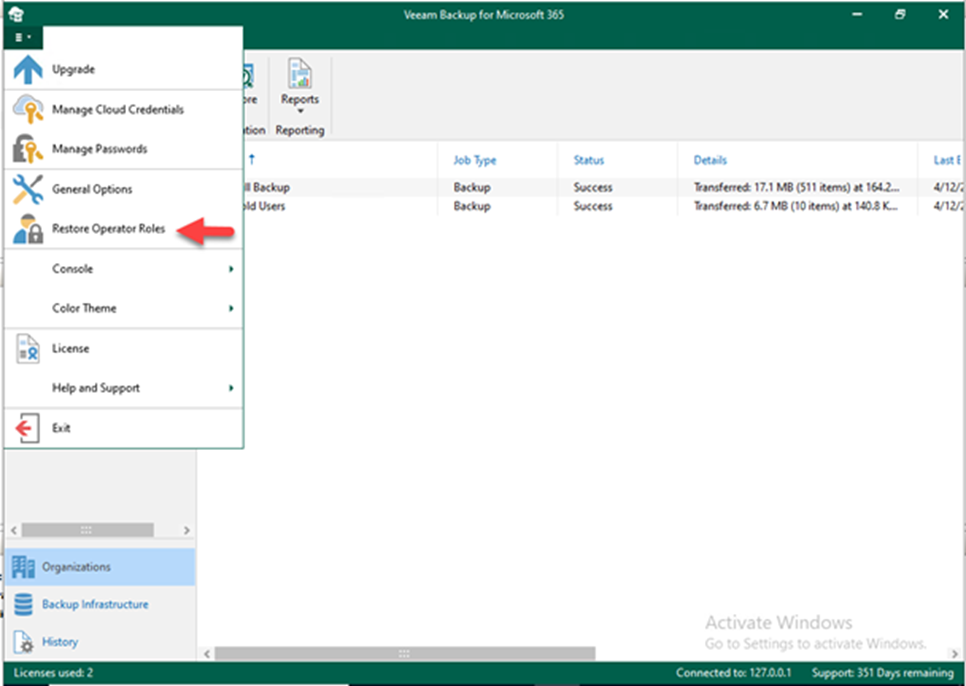Screen dimensions: 966x686
Task: Click the Reports ribbon icon
Action: point(300,75)
